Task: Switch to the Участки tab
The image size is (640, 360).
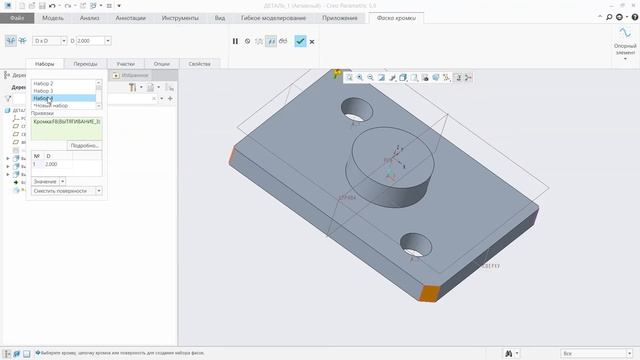Action: click(x=125, y=64)
